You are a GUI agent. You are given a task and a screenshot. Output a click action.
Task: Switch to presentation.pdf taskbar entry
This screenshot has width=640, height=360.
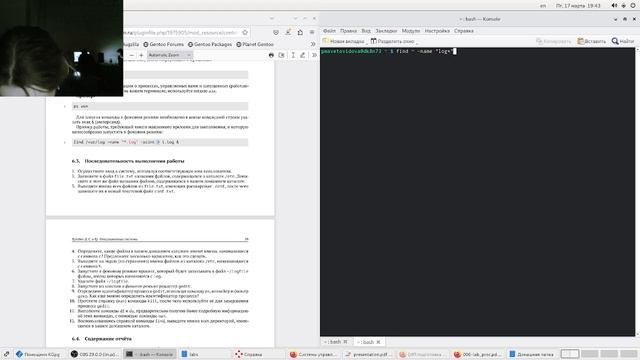point(367,354)
